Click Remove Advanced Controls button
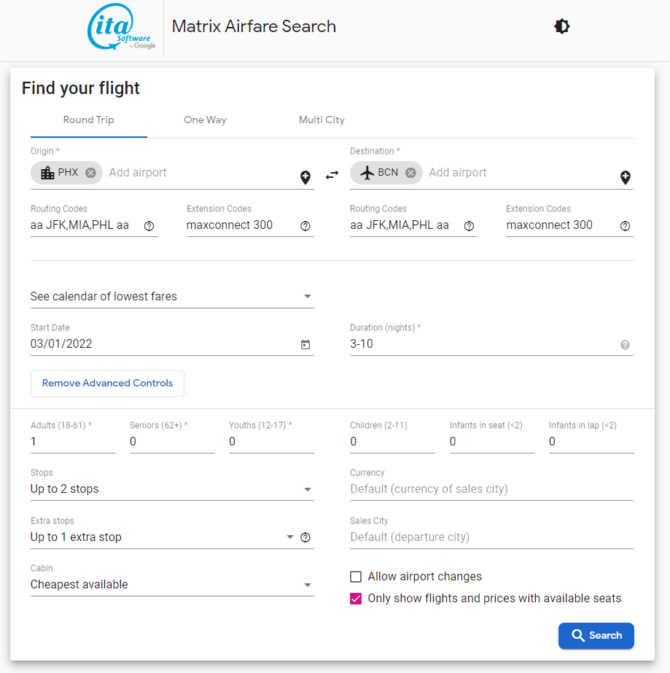 [x=107, y=383]
